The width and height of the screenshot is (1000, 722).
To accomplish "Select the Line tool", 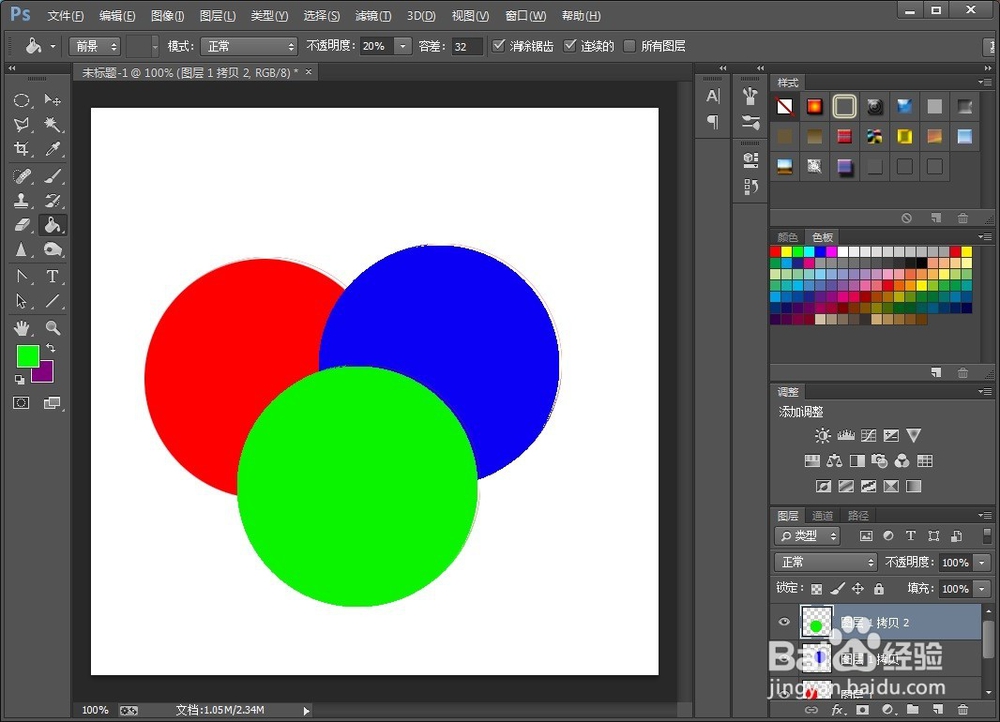I will coord(52,300).
